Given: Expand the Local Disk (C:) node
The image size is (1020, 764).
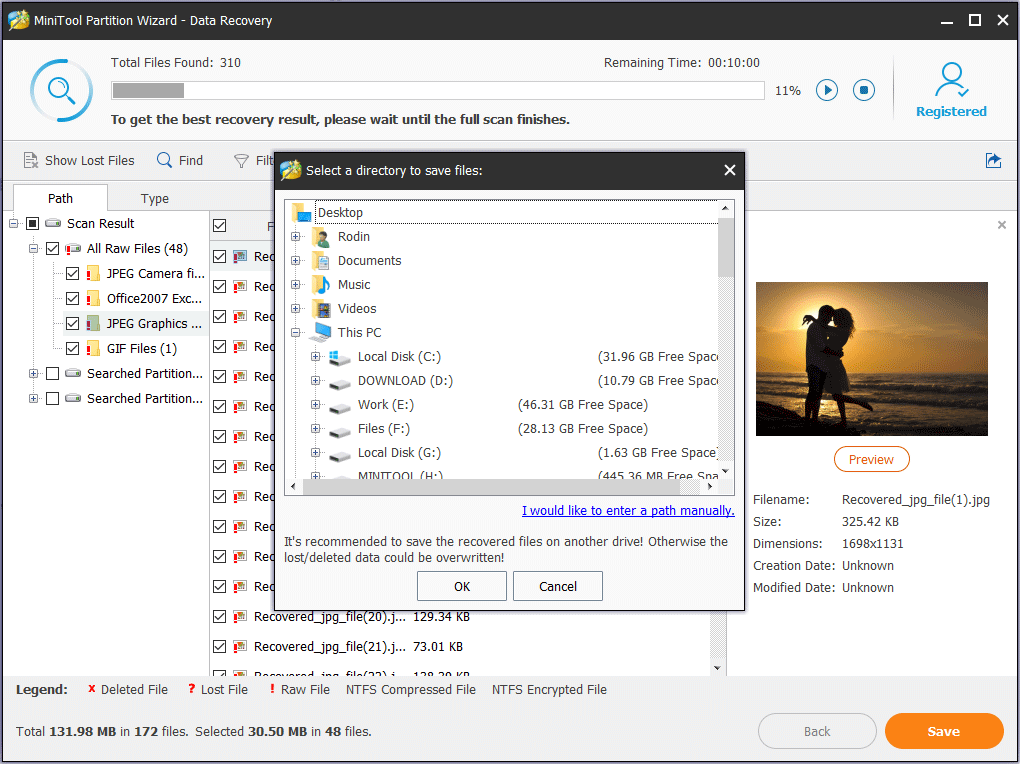Looking at the screenshot, I should (315, 357).
